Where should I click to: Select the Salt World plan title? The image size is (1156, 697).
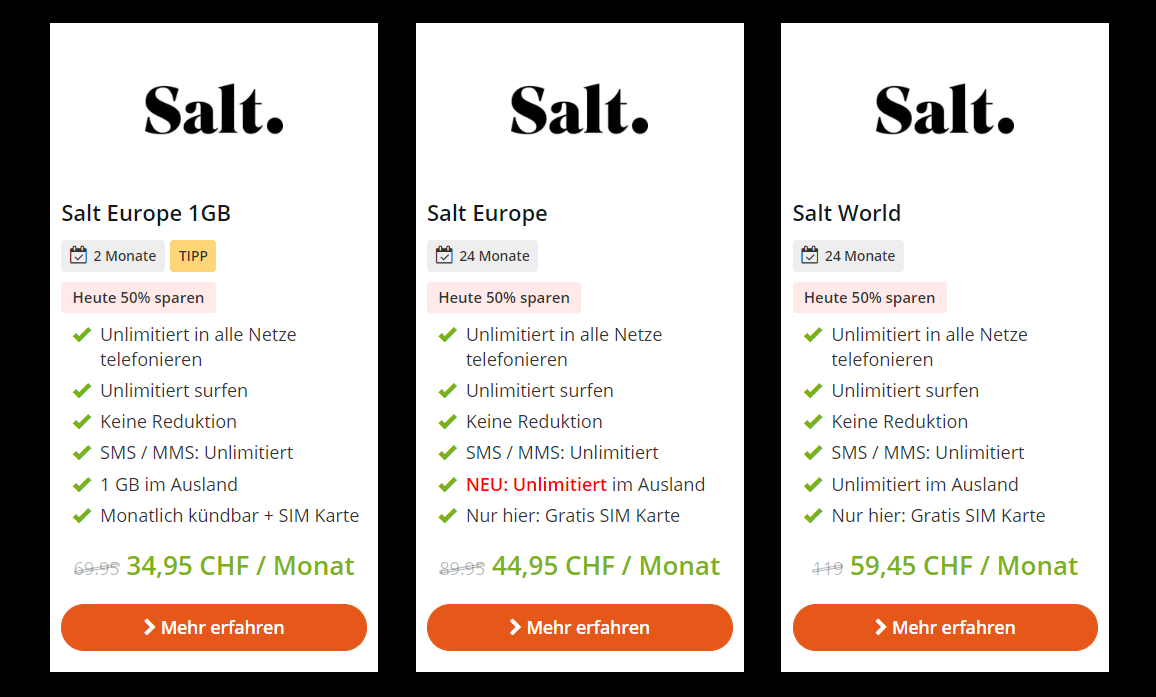[x=847, y=213]
